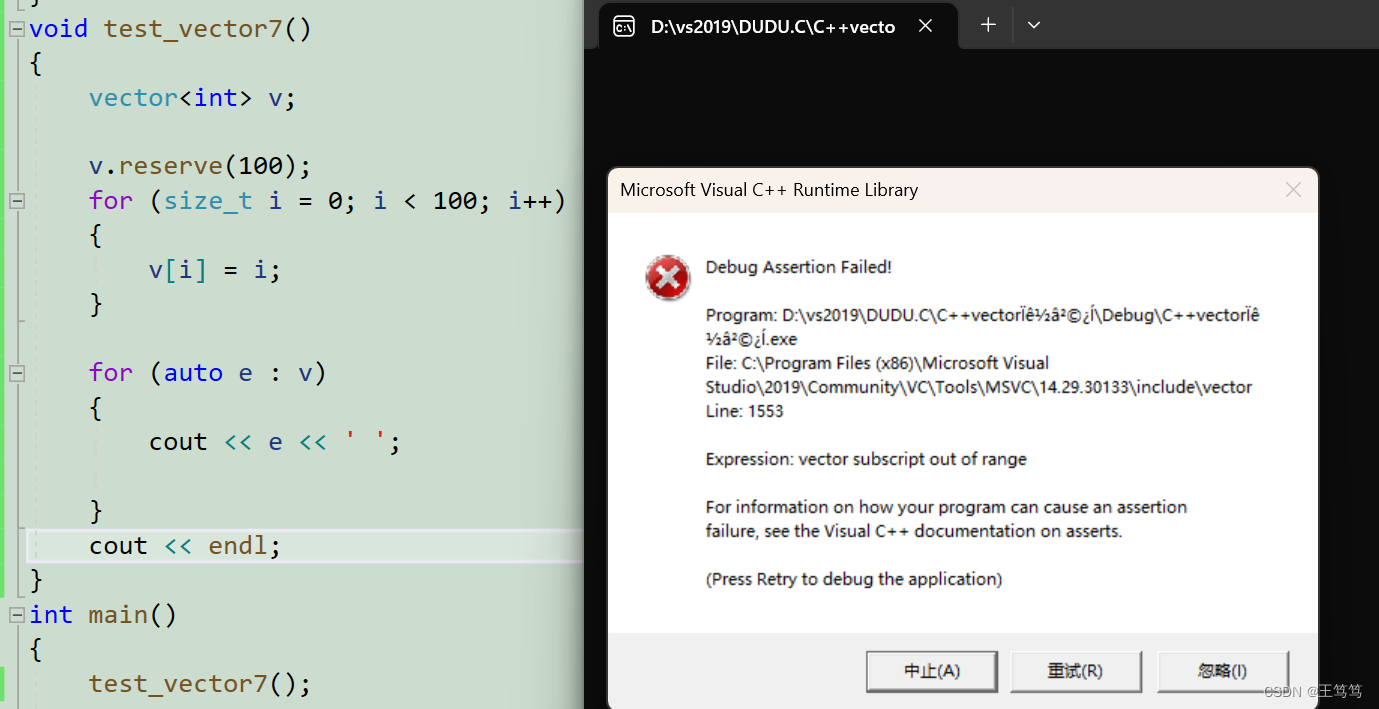Open a new terminal tab

[988, 25]
